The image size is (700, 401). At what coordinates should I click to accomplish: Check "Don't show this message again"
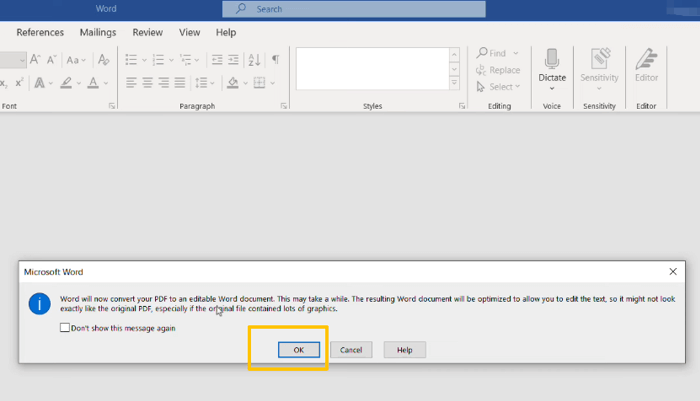65,328
